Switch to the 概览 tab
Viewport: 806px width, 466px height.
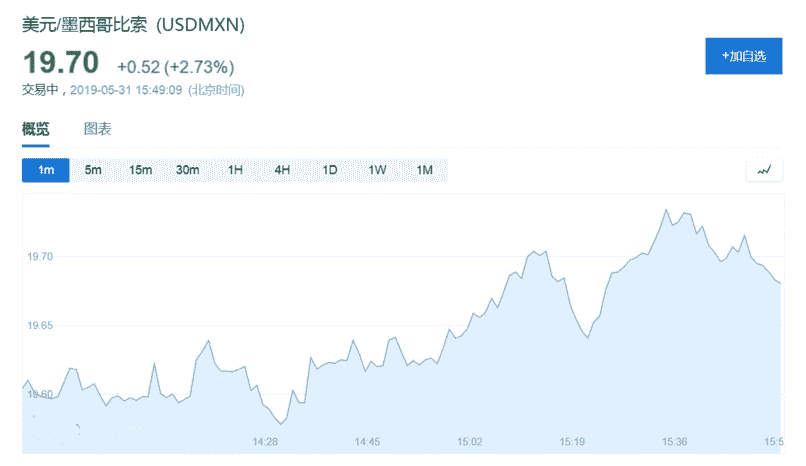pos(36,129)
